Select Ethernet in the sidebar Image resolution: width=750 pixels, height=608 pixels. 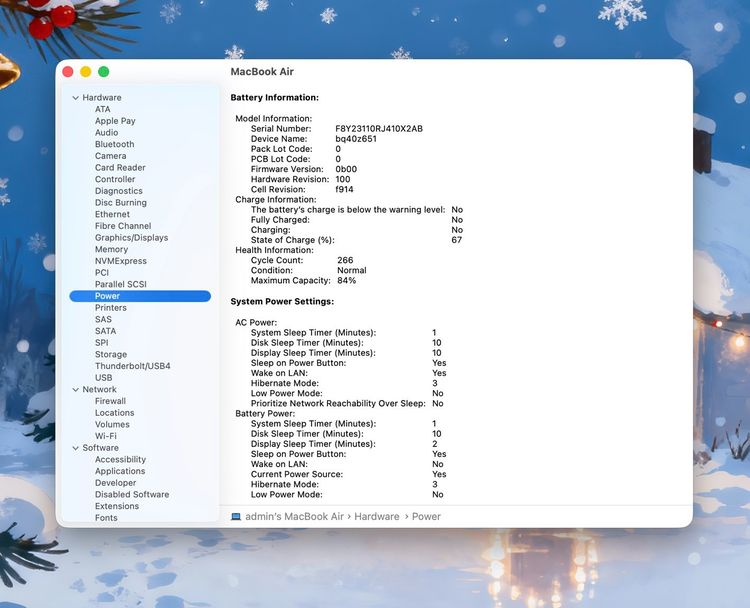point(112,214)
